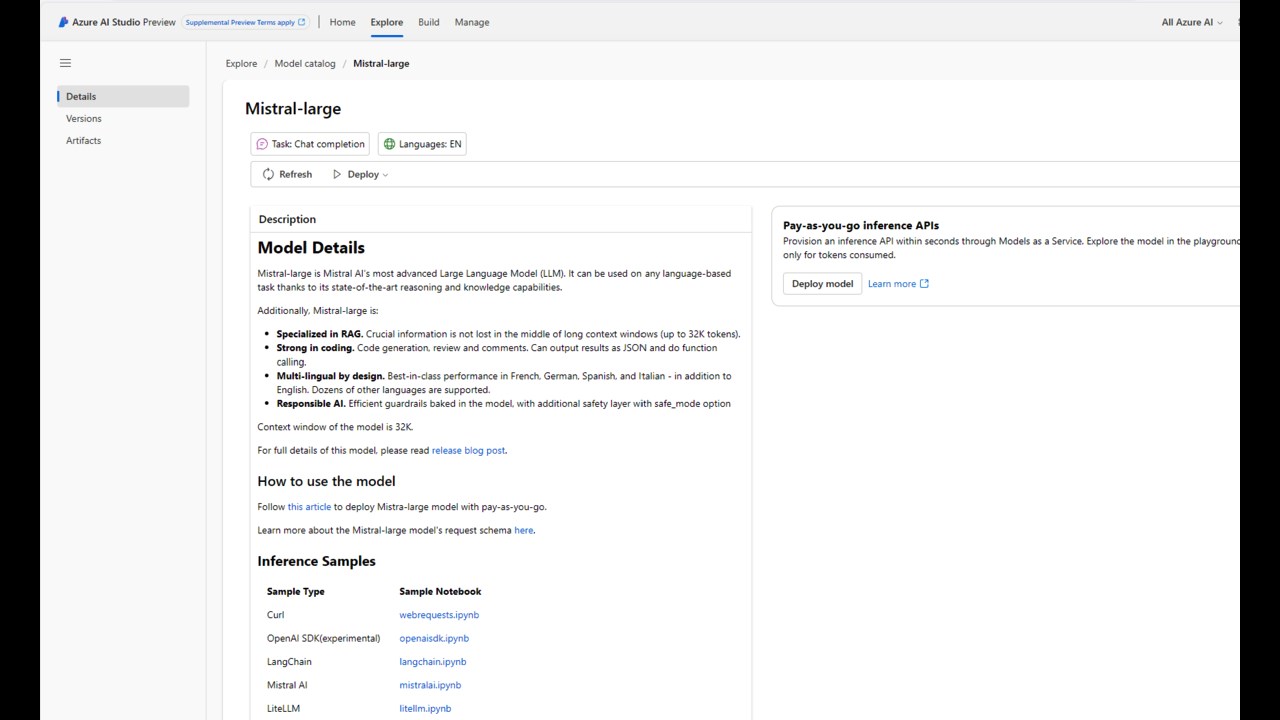Viewport: 1280px width, 720px height.
Task: Select Versions in the left sidebar
Action: pos(84,118)
